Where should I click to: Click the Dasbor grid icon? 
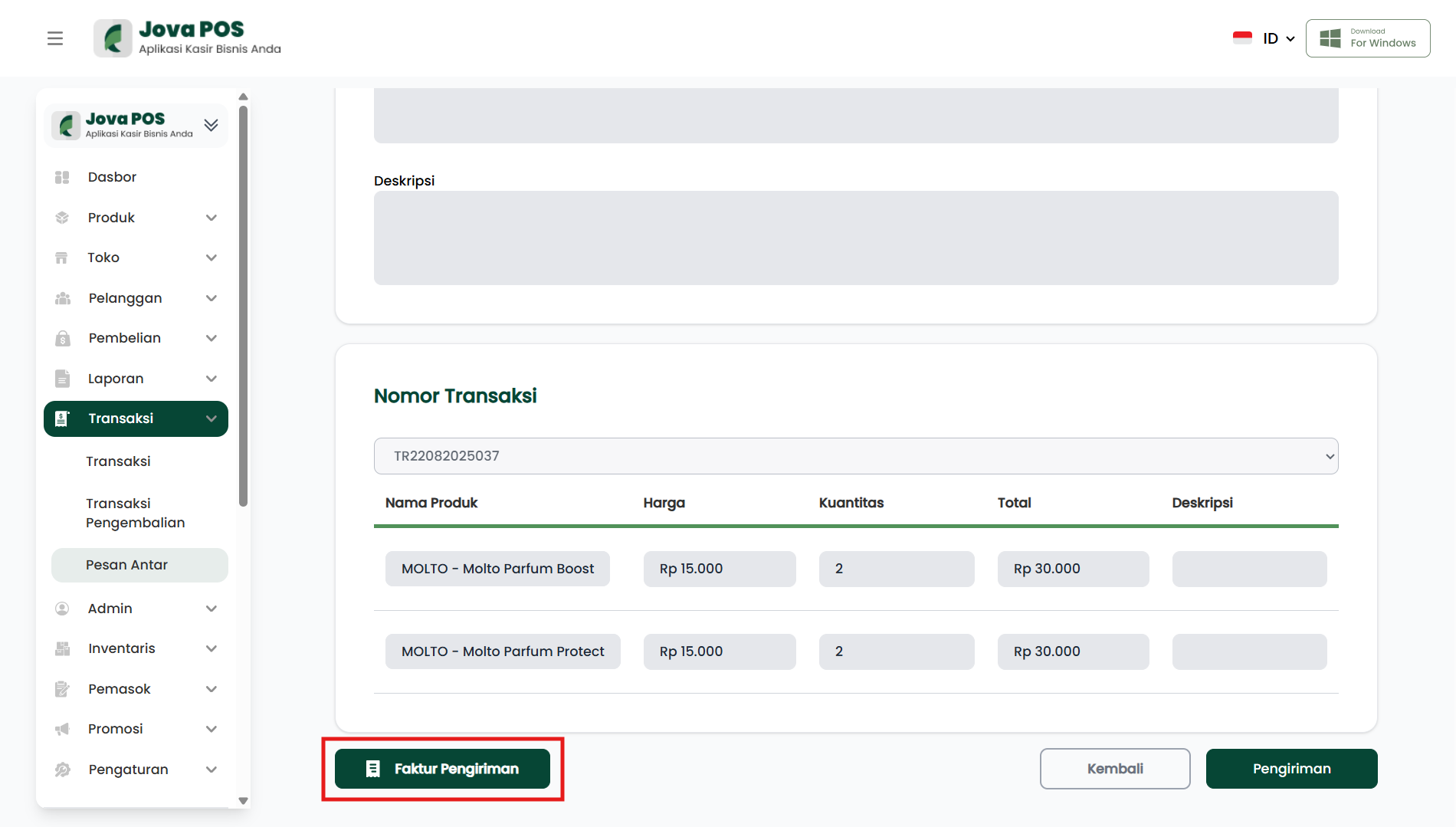point(62,177)
